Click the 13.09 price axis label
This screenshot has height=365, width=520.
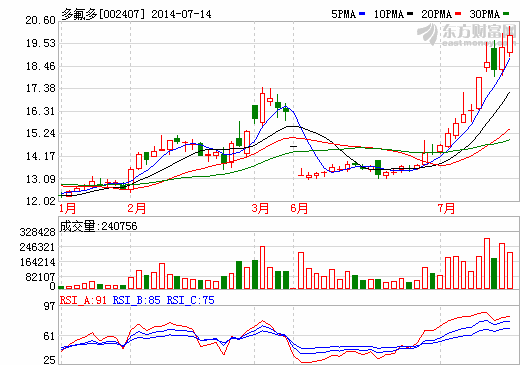[40, 179]
